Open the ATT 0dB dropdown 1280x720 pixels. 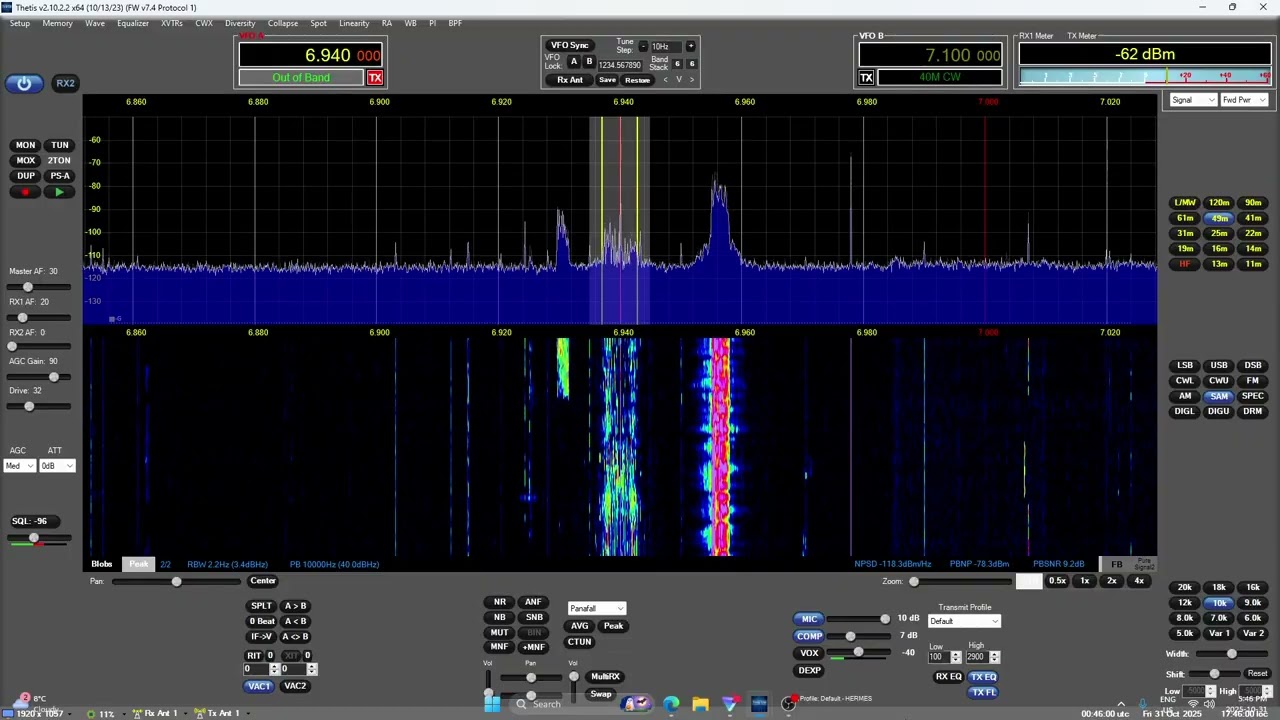[x=57, y=466]
